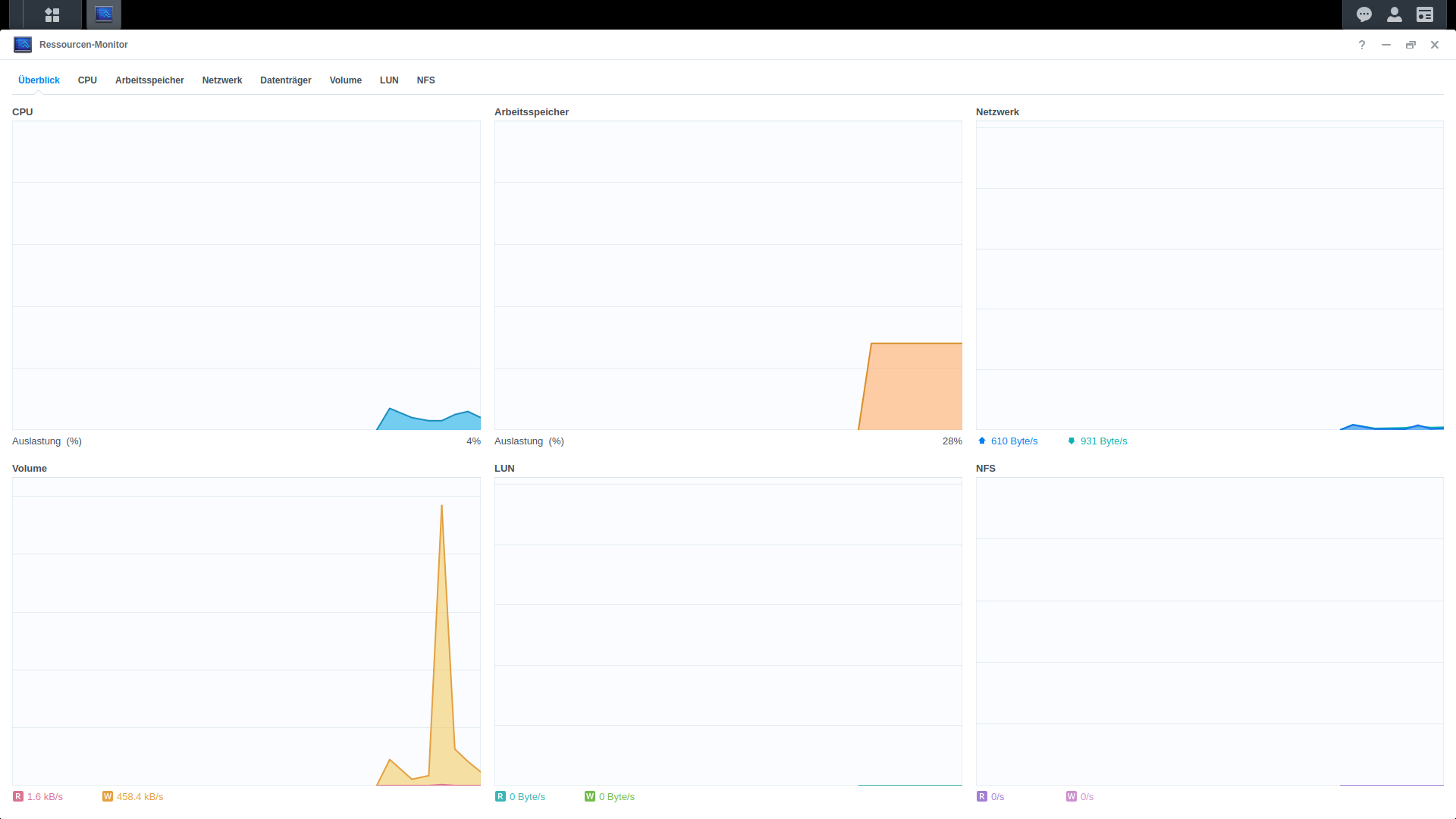Click the Volume read R indicator
1456x819 pixels.
(18, 796)
